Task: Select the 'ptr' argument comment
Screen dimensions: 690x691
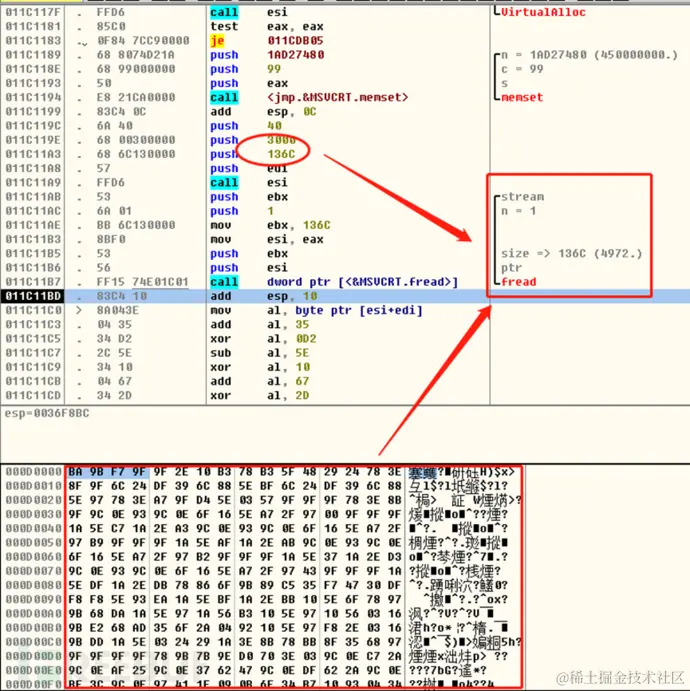Action: pos(512,267)
